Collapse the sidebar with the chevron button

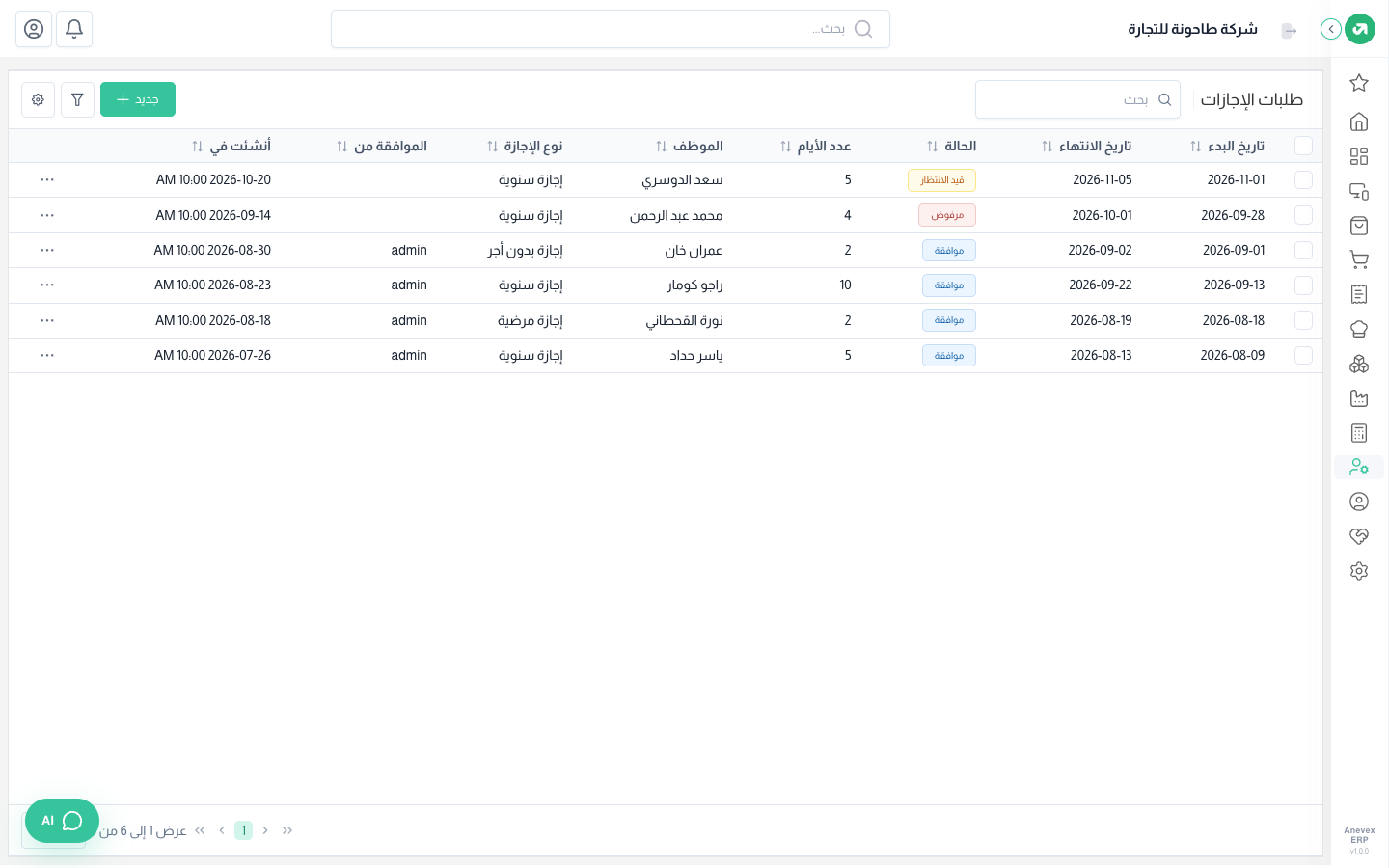click(1331, 29)
